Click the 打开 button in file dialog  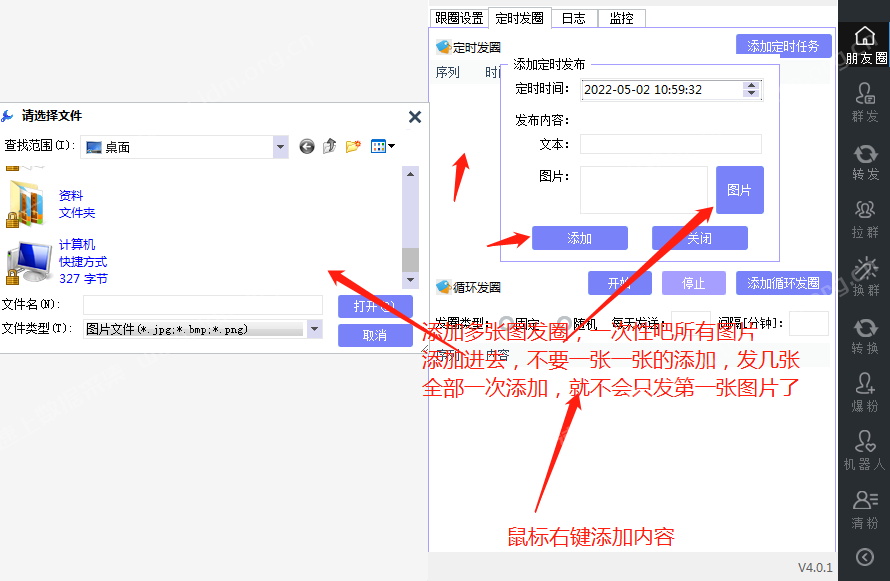375,306
